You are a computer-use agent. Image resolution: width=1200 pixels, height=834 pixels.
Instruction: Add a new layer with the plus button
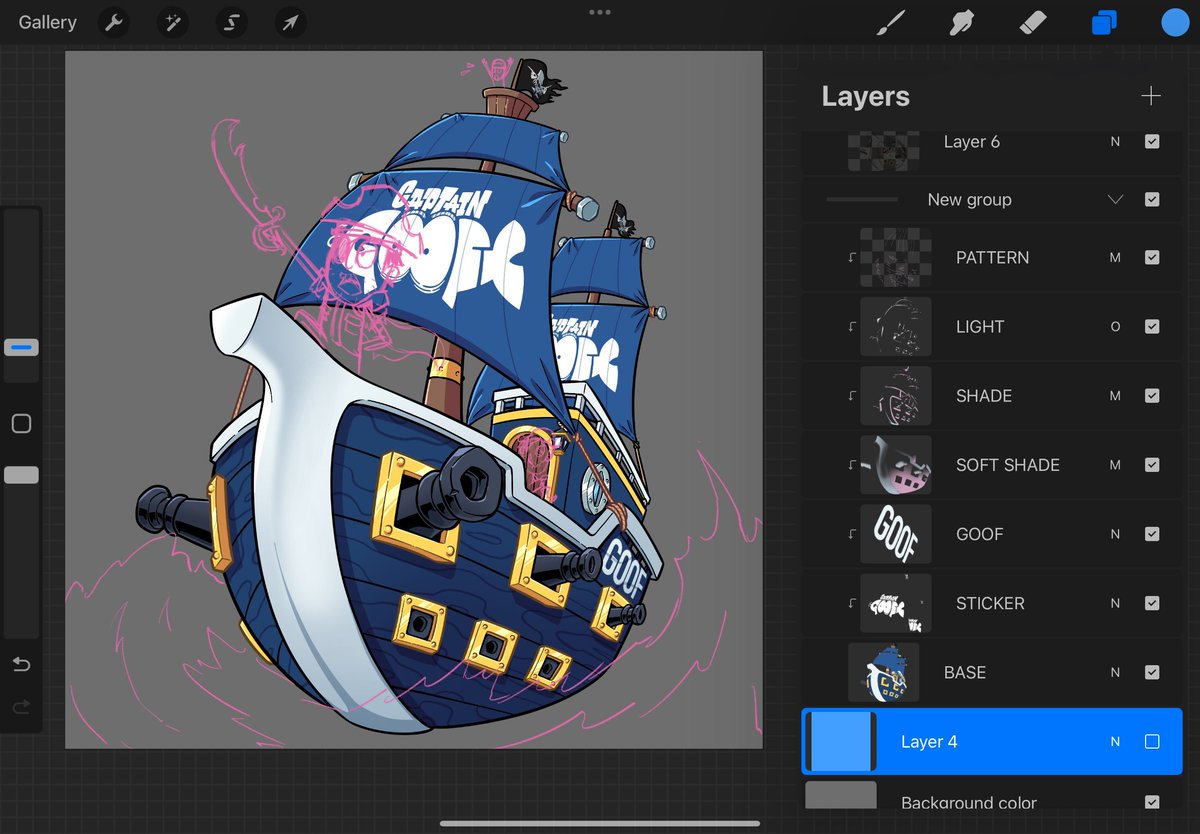[1151, 96]
